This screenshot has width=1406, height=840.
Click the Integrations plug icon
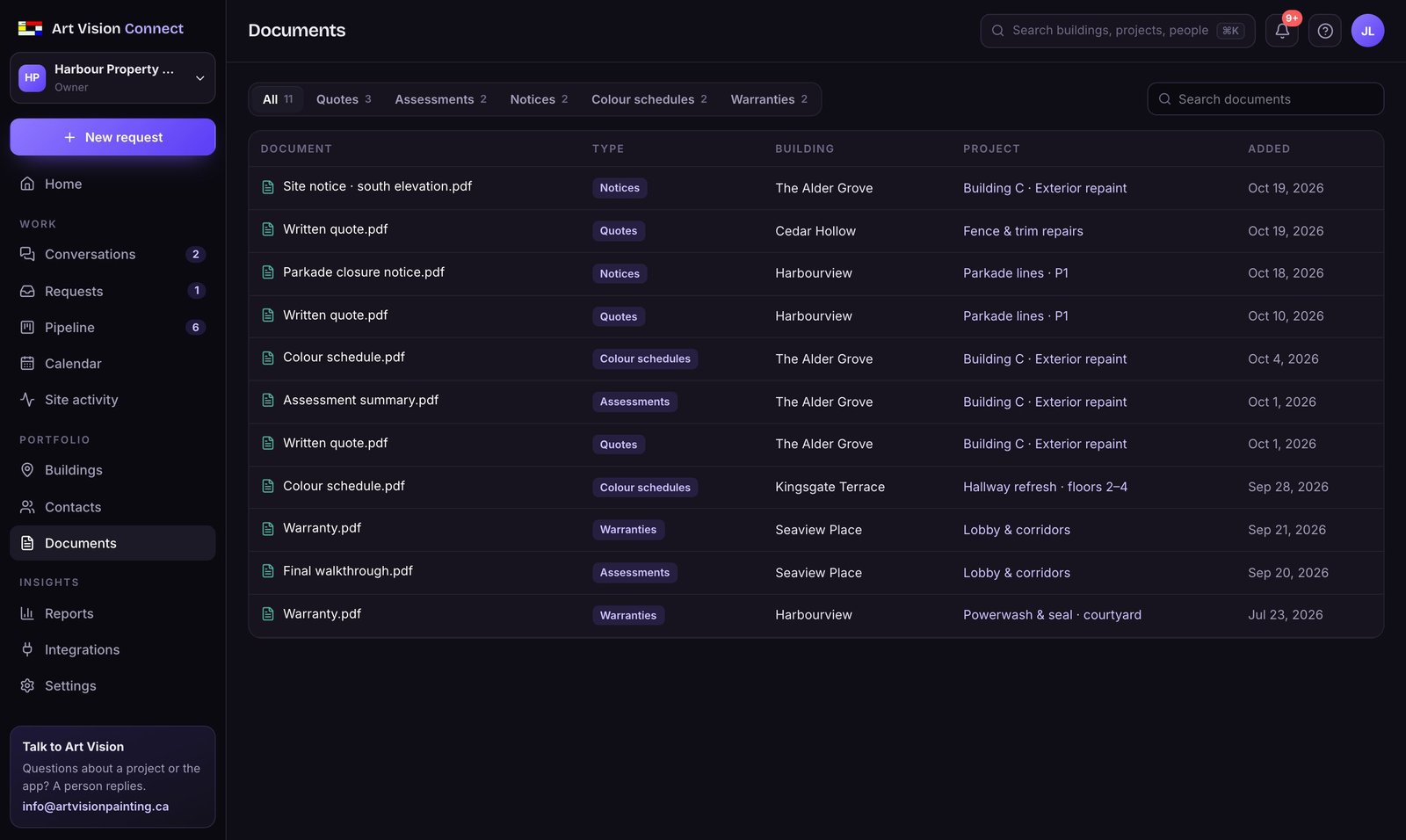(27, 649)
